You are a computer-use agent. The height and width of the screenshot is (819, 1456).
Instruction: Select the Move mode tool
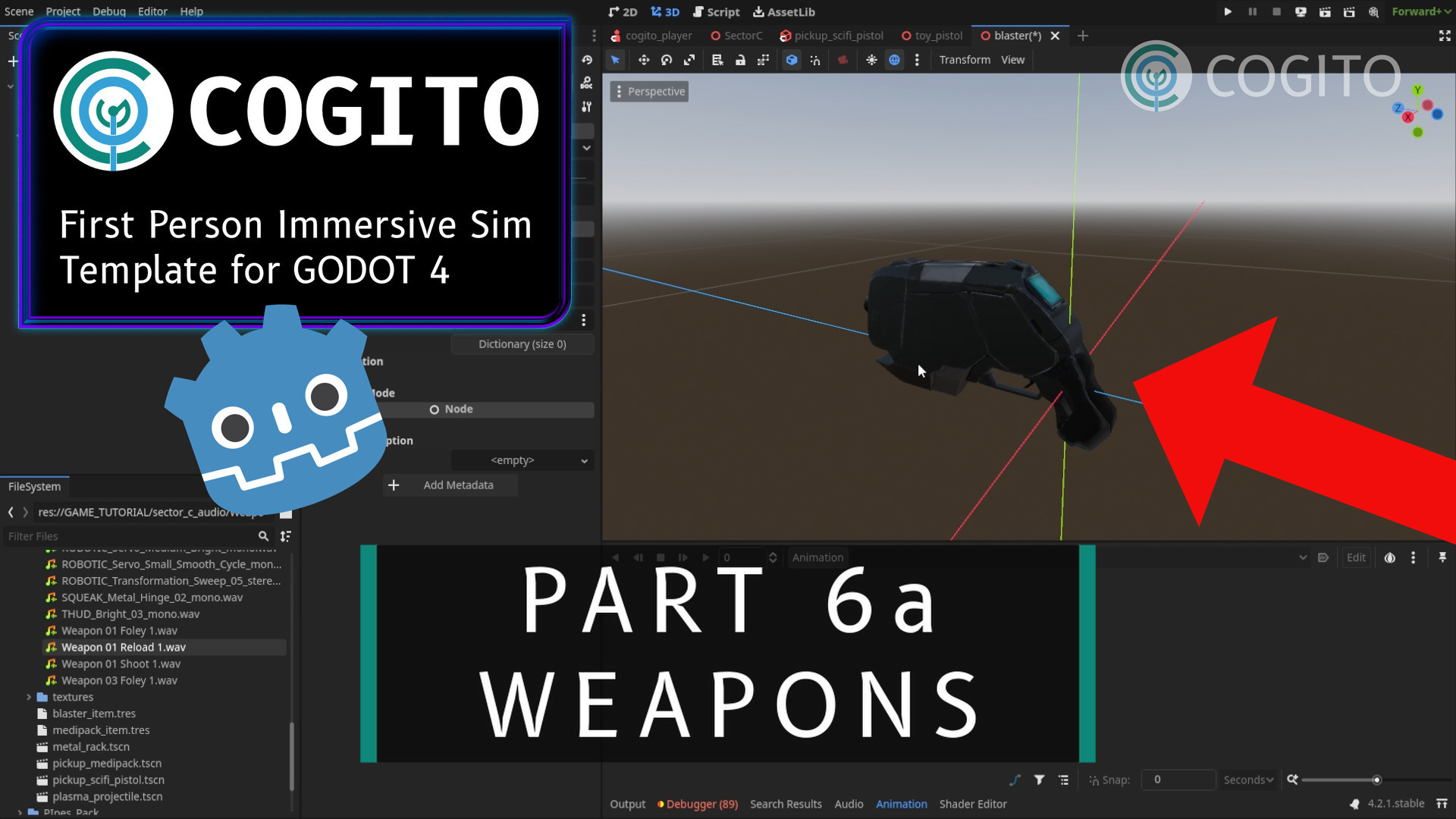644,60
